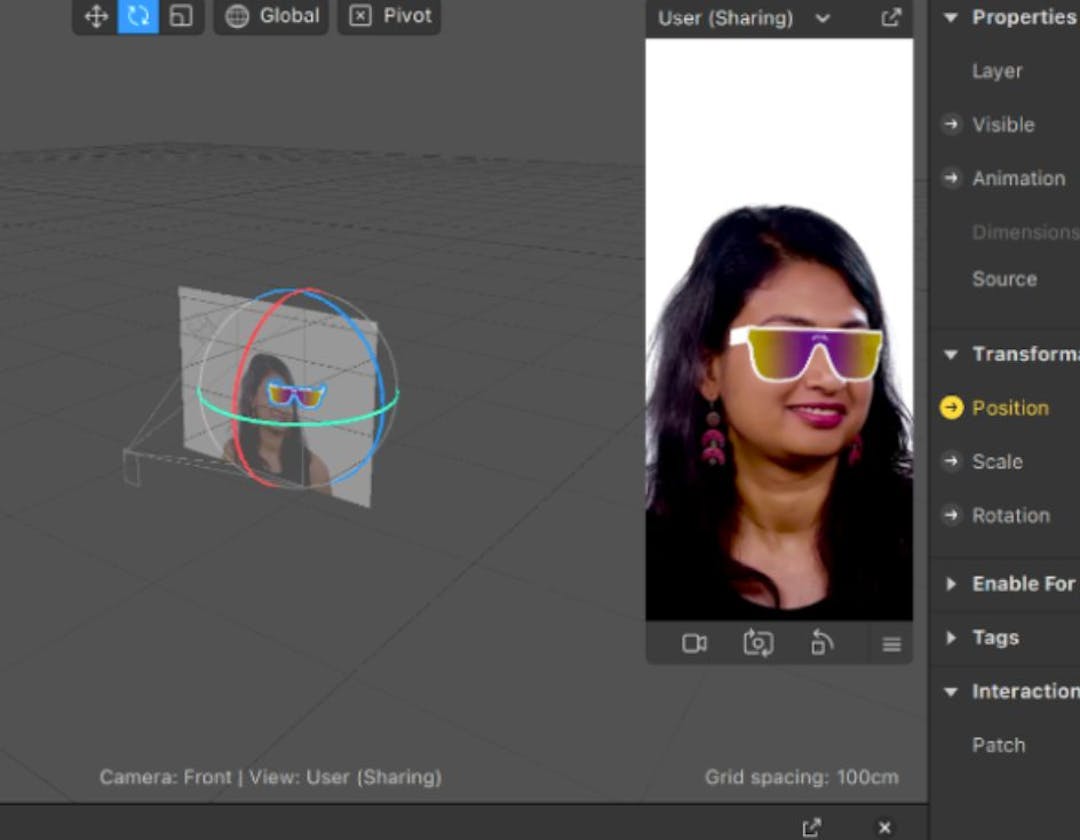Collapse the Transformations section

949,353
